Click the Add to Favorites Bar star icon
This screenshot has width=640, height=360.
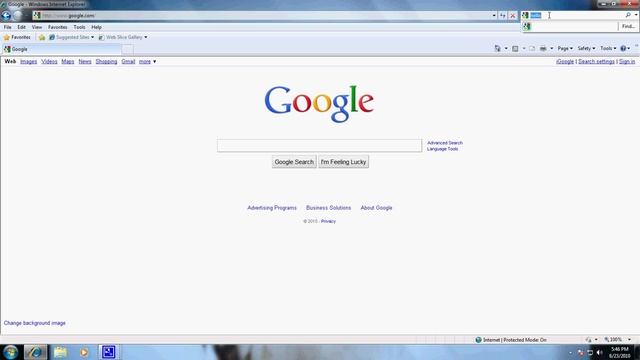point(42,37)
